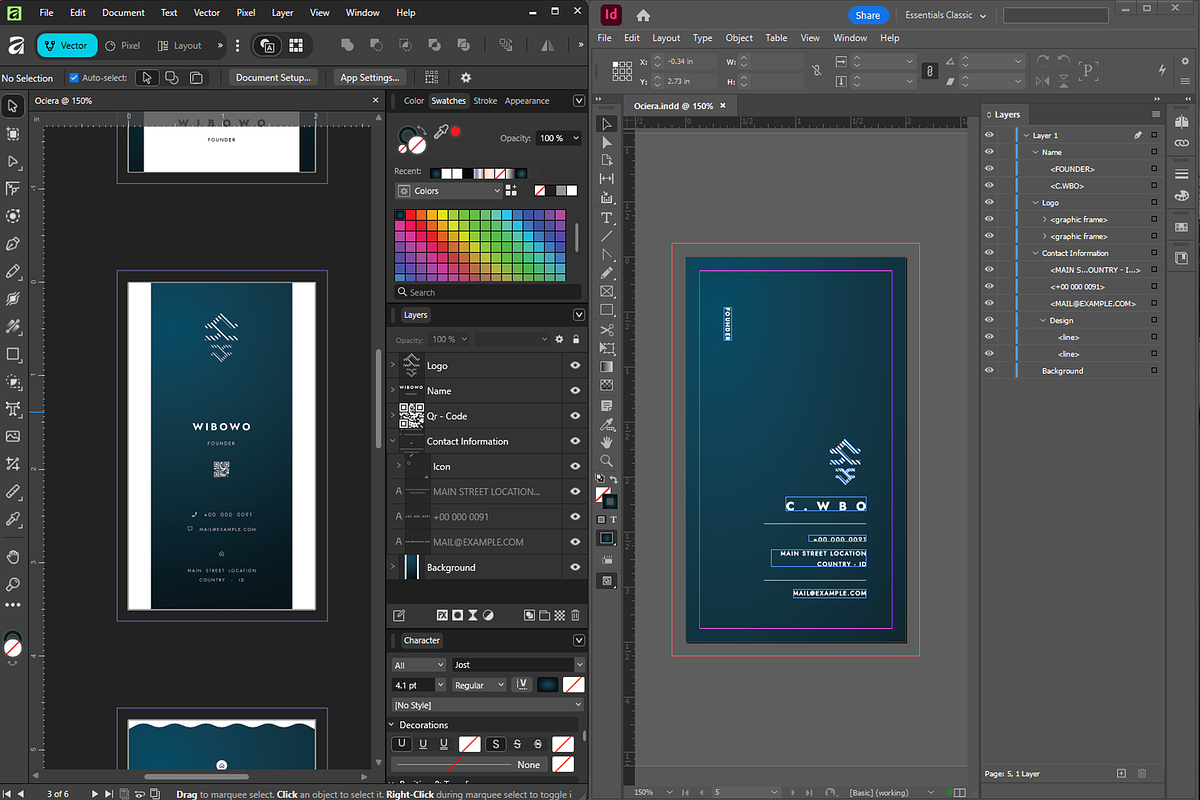Open the Opacity 100 % dropdown in Swatches
The height and width of the screenshot is (800, 1200).
click(x=558, y=138)
